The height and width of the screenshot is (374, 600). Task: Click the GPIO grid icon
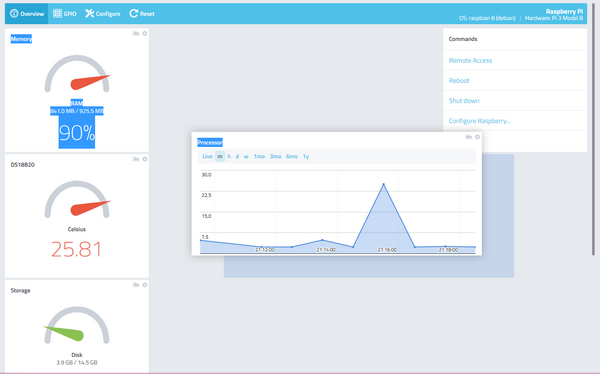coord(57,13)
